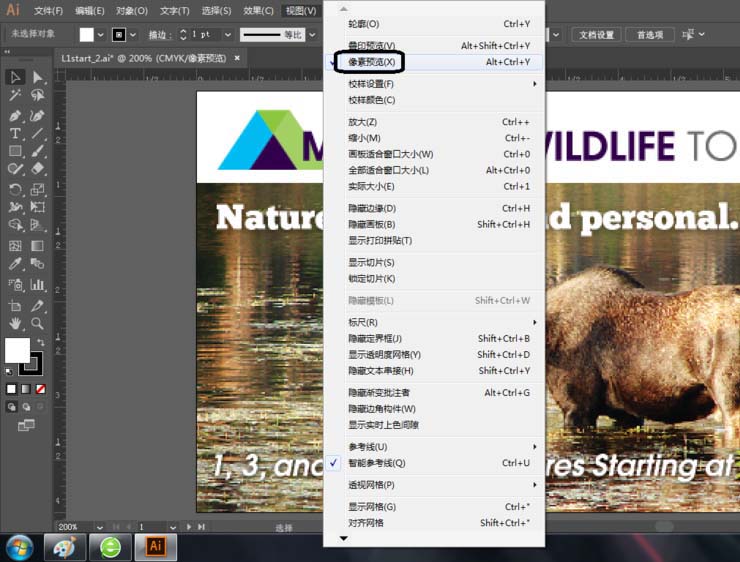Select the Curvature tool

37,116
